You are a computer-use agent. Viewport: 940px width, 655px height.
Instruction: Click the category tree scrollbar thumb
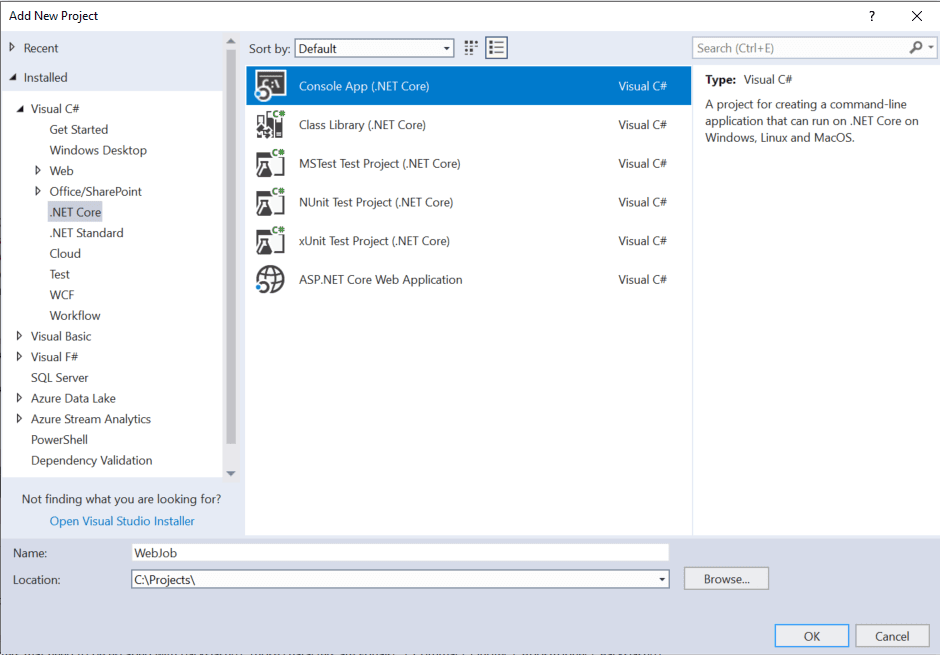(231, 247)
